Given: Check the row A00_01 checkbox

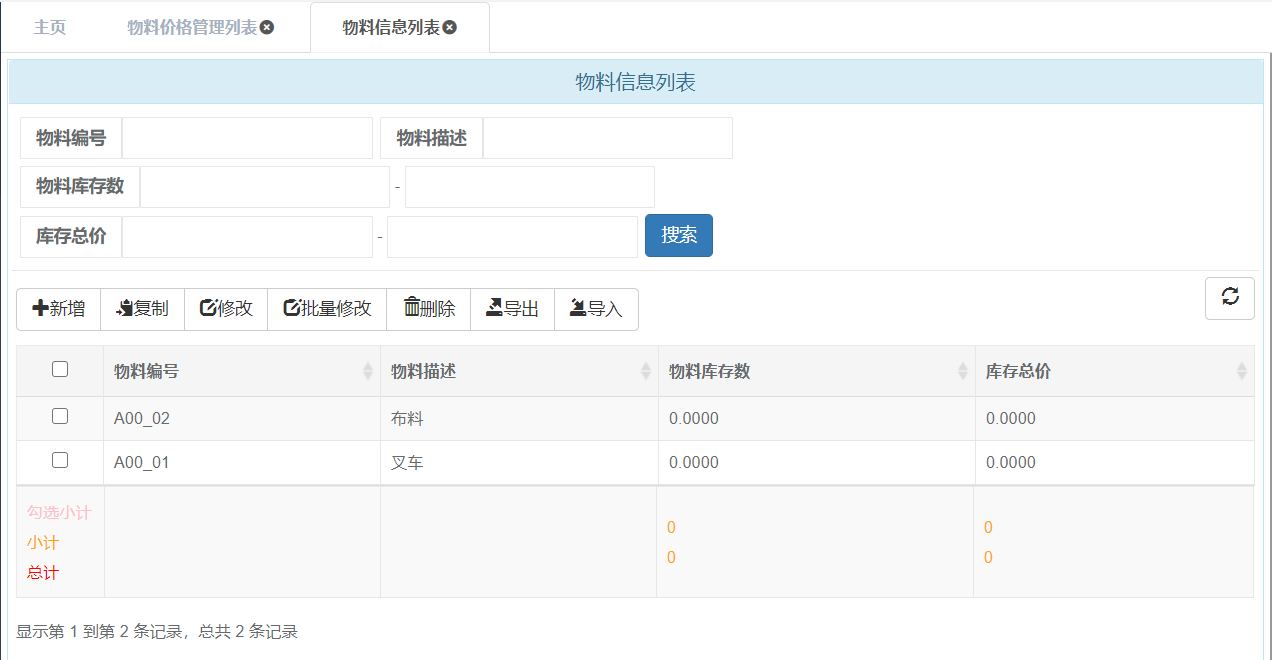Looking at the screenshot, I should [x=60, y=460].
